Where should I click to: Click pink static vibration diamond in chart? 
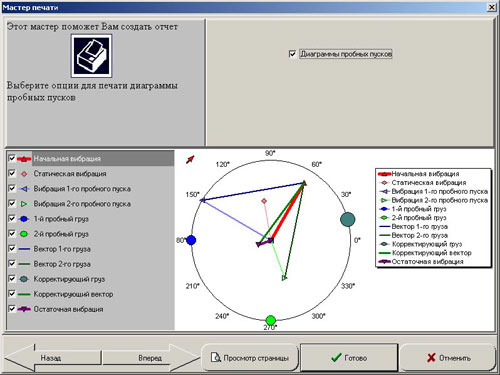coord(264,201)
